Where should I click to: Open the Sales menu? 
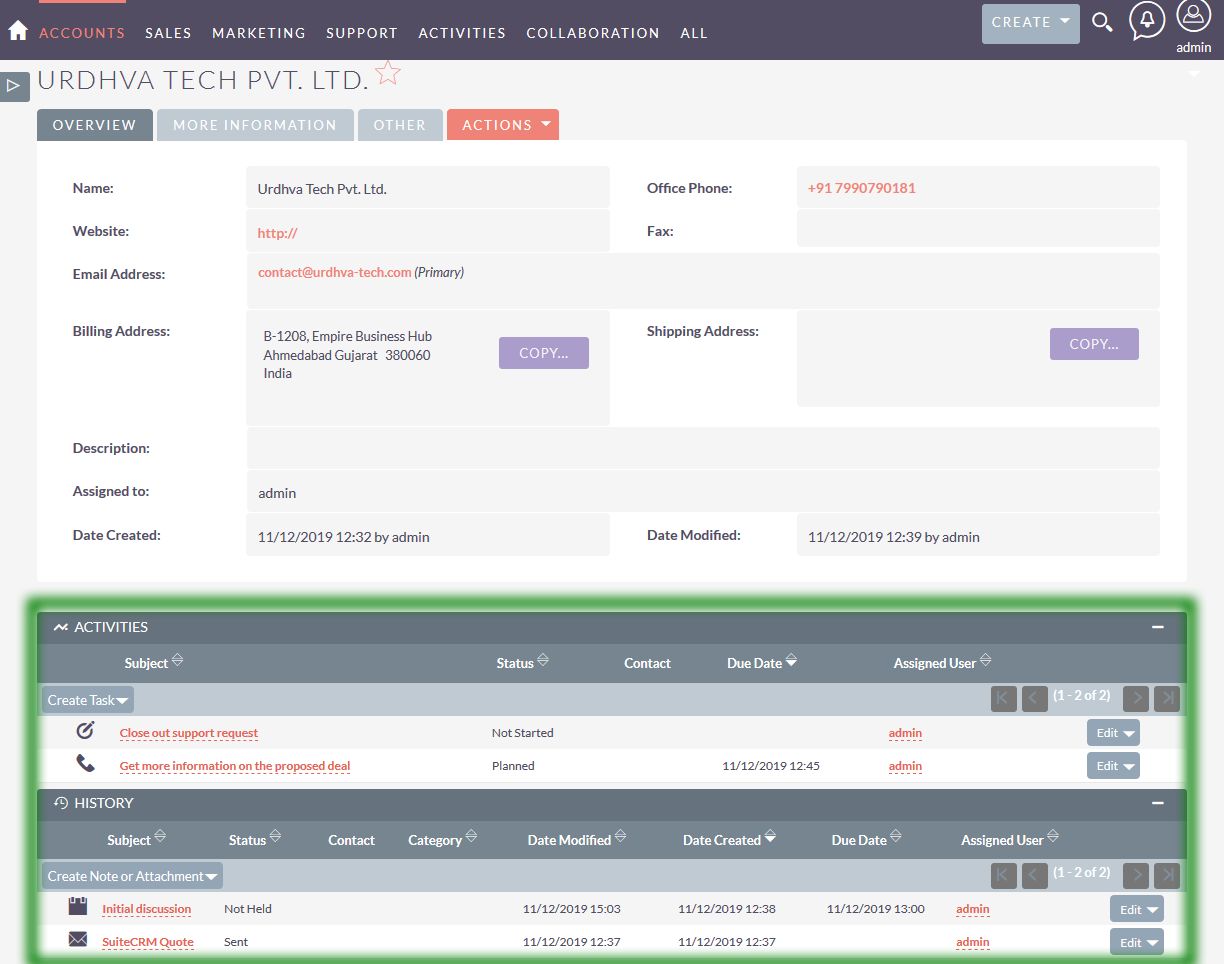(x=168, y=33)
